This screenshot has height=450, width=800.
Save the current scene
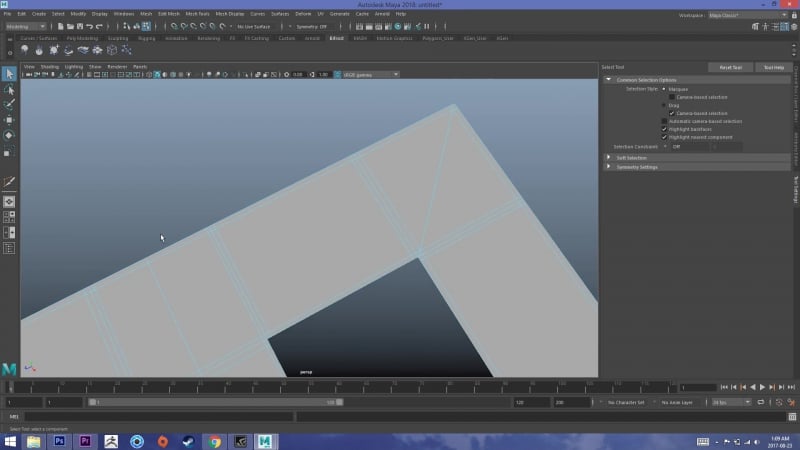[x=80, y=27]
